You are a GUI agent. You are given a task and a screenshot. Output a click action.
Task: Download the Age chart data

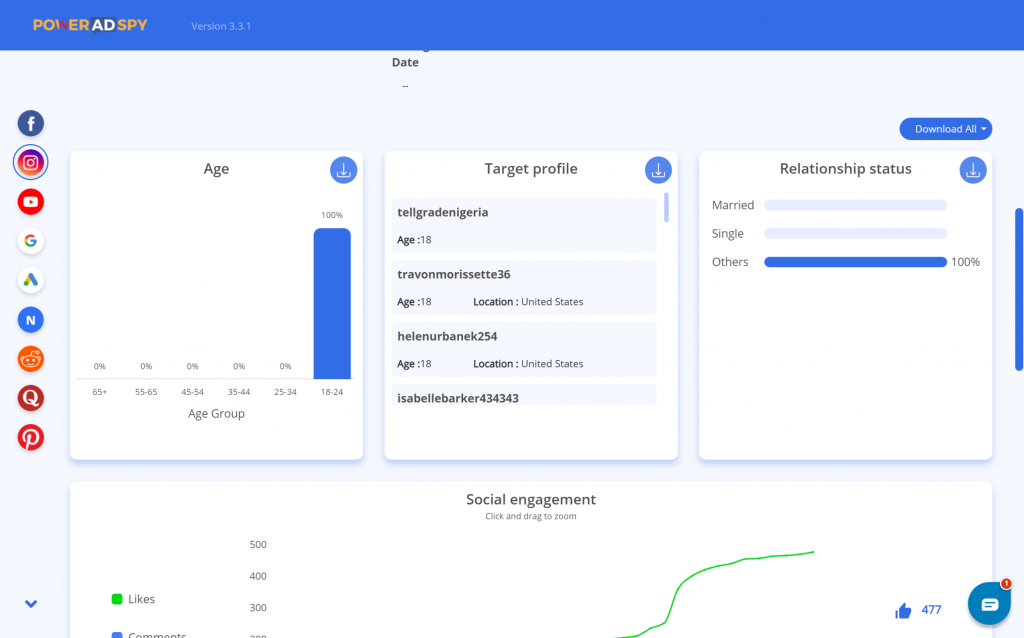click(343, 170)
